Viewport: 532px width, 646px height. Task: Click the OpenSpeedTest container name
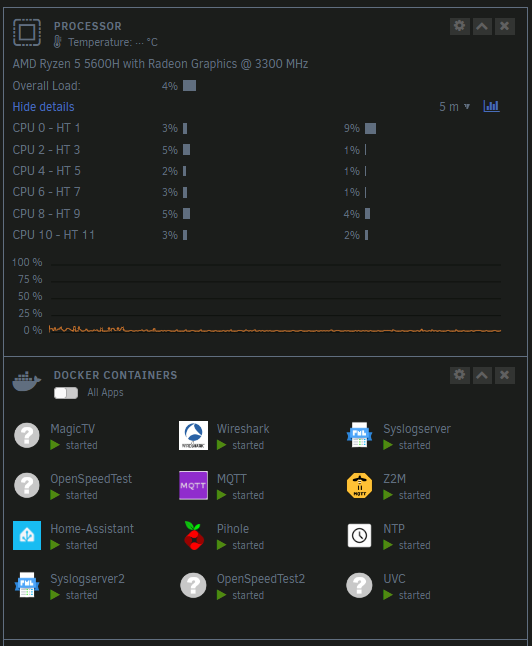[x=91, y=479]
